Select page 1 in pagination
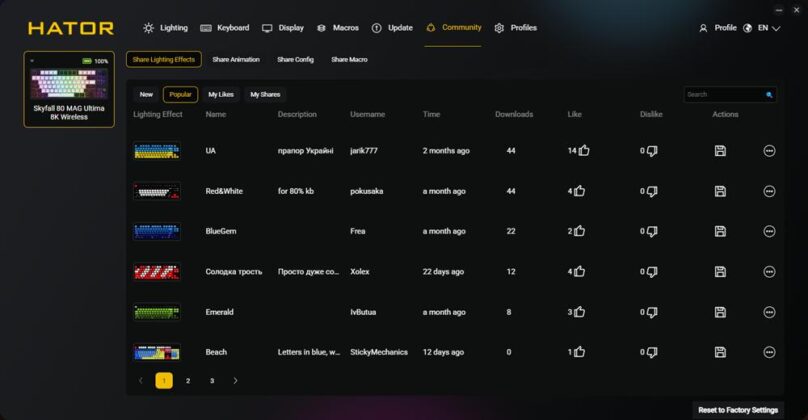Screen dimensions: 808x420 tap(164, 381)
